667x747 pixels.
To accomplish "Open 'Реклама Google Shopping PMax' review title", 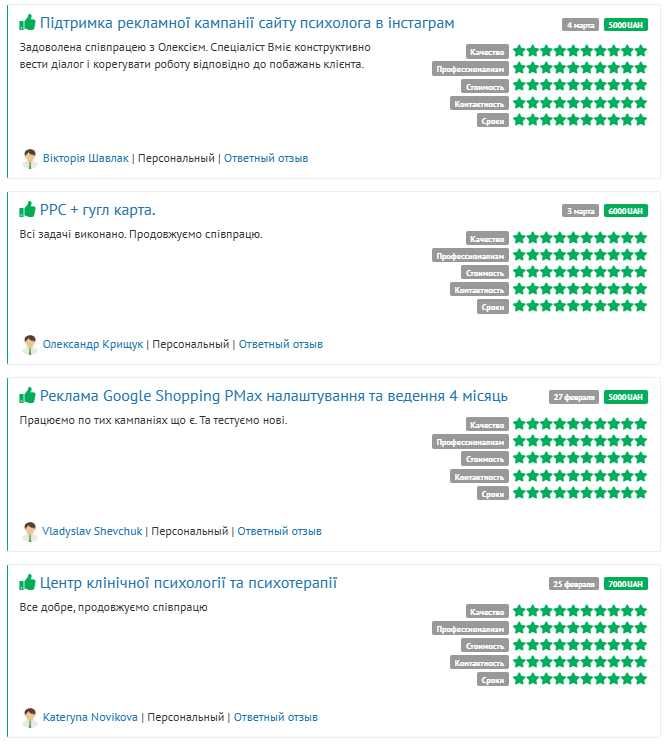I will pyautogui.click(x=273, y=396).
